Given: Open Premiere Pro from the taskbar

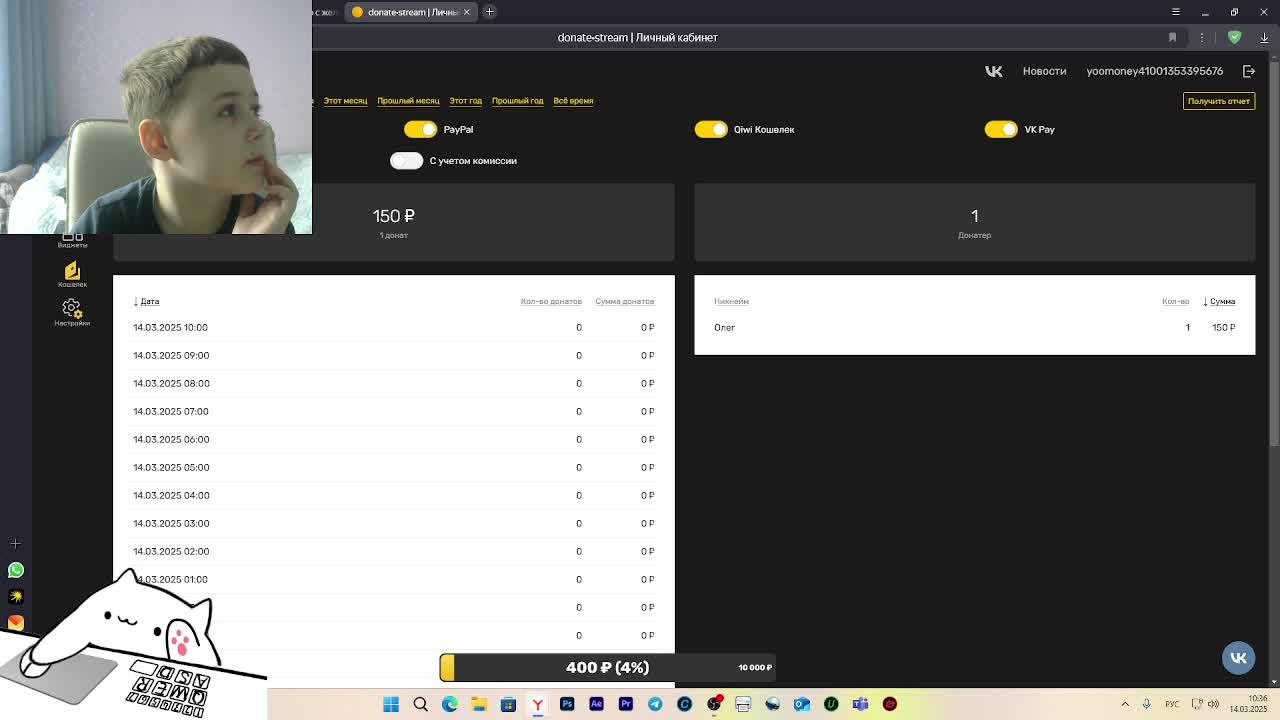Looking at the screenshot, I should click(626, 704).
